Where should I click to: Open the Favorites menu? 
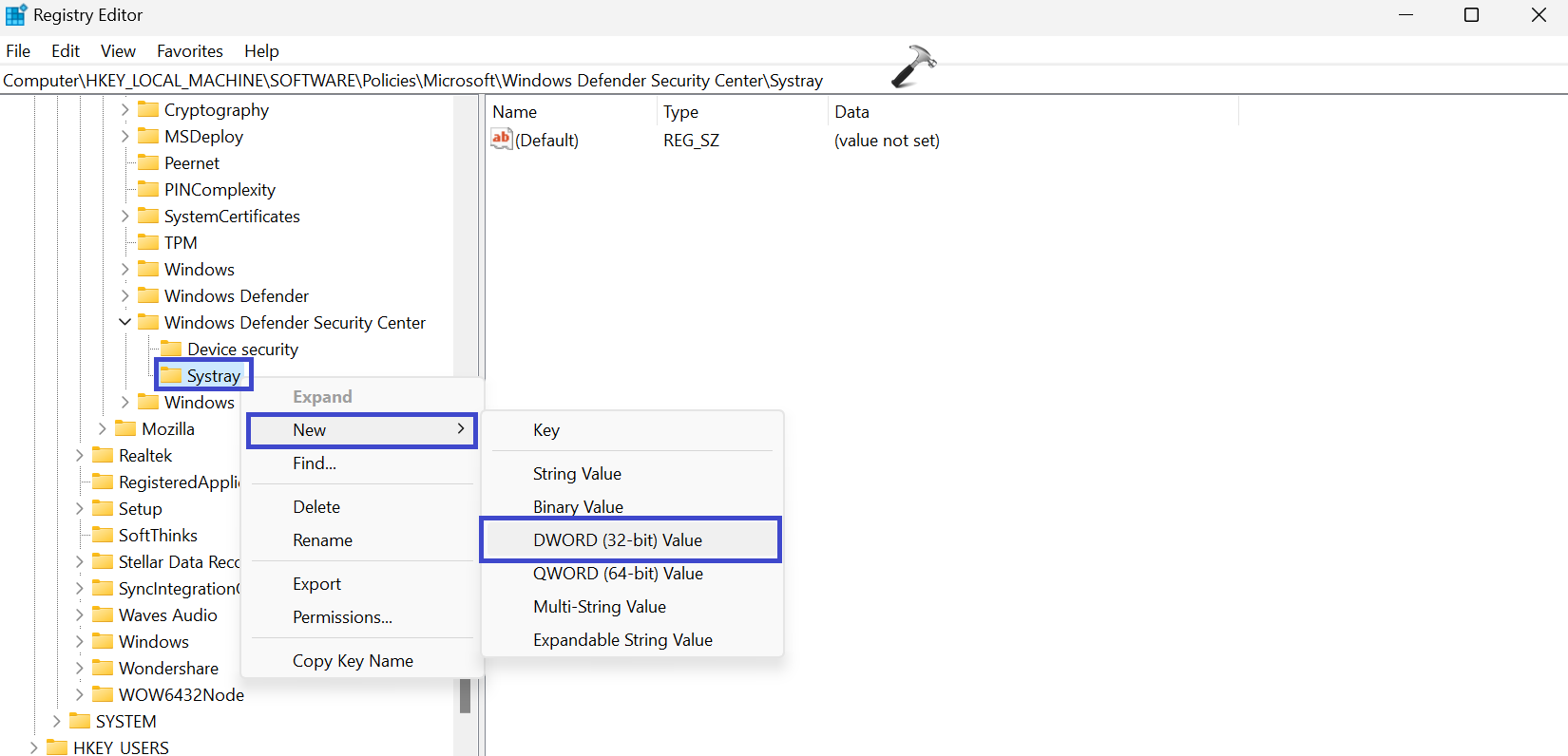[x=189, y=51]
